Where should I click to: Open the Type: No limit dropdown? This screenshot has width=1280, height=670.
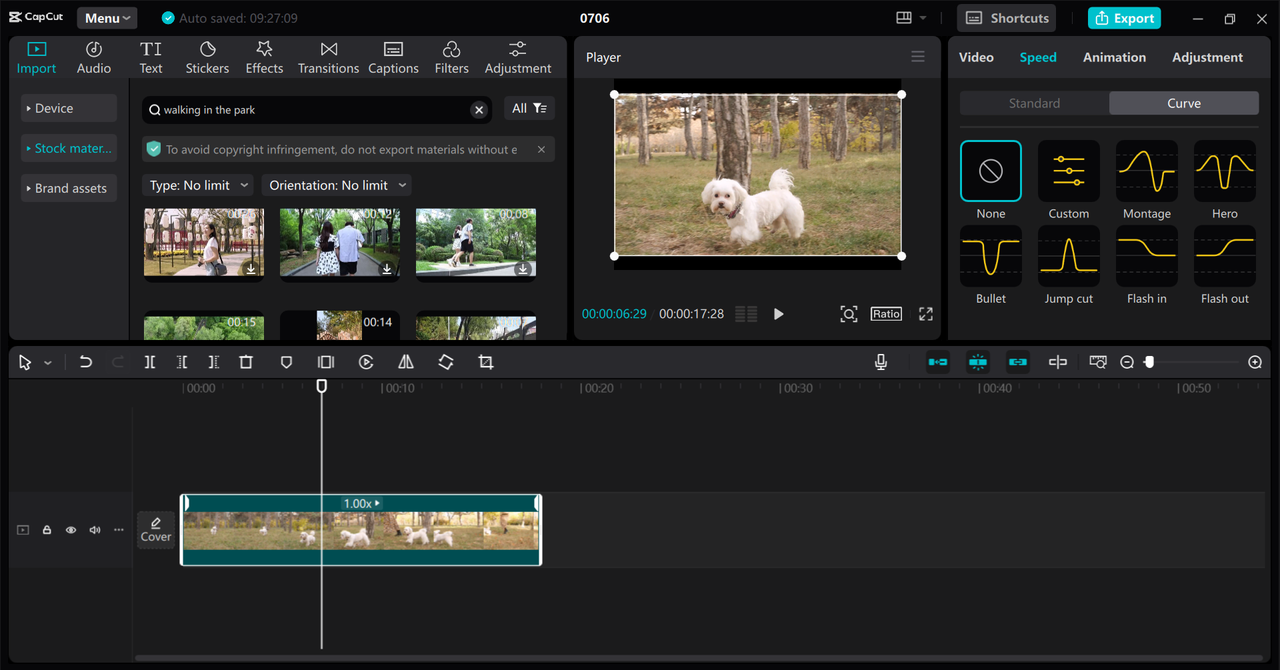click(197, 185)
